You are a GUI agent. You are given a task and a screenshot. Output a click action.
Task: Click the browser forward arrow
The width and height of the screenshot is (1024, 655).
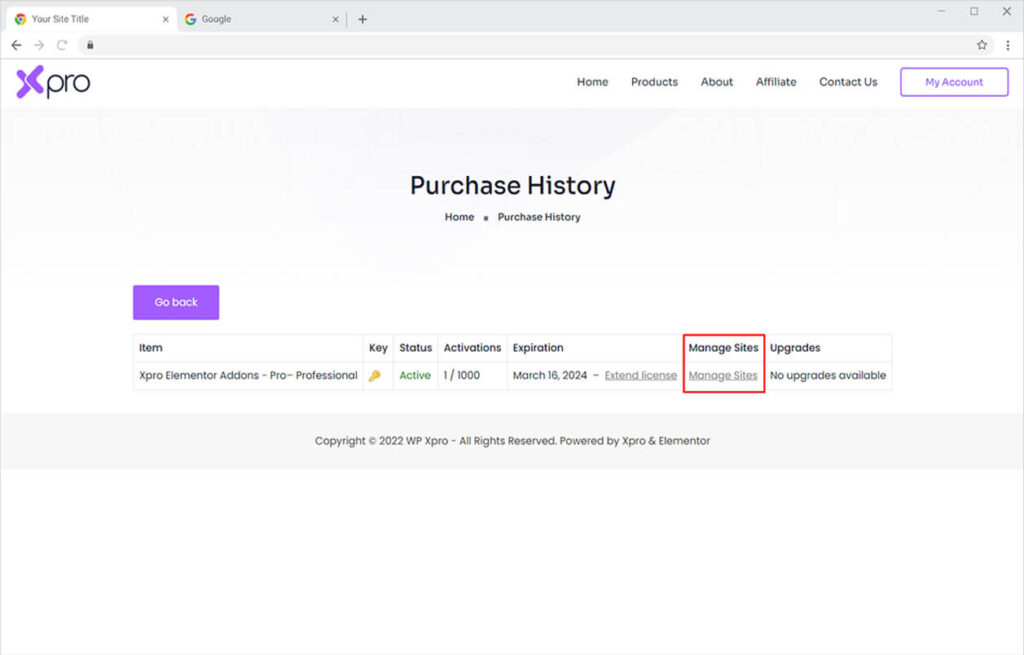pyautogui.click(x=39, y=45)
